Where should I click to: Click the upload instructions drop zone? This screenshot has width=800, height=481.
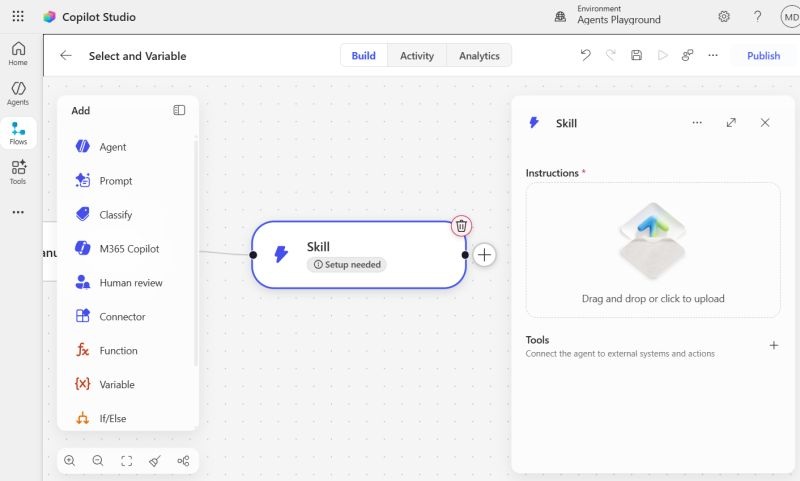tap(653, 250)
